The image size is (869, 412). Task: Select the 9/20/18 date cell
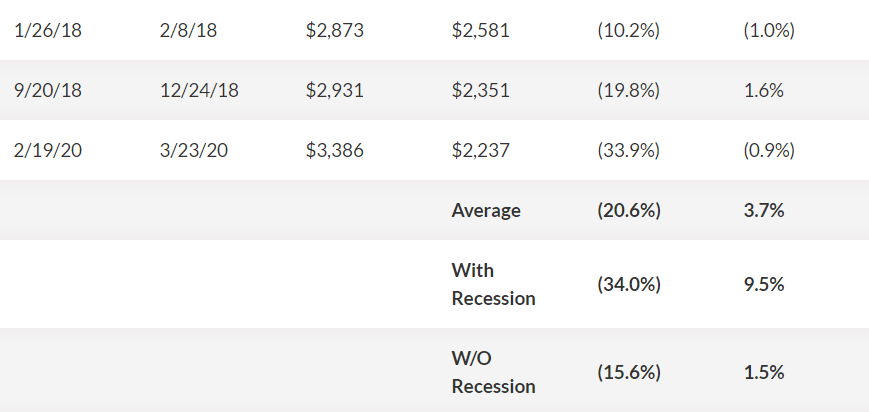point(48,90)
